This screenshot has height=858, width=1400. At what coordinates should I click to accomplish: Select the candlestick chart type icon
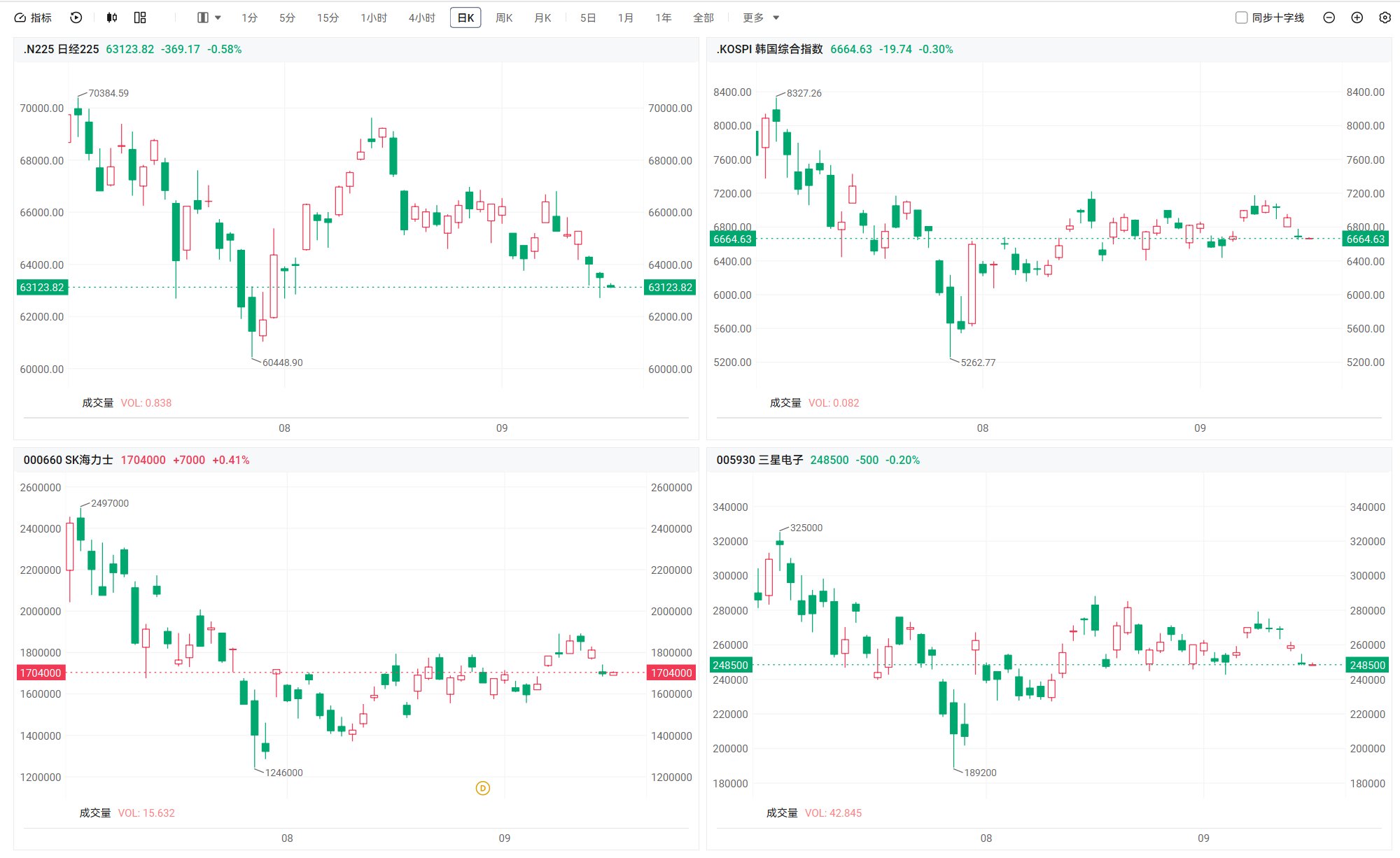point(112,17)
